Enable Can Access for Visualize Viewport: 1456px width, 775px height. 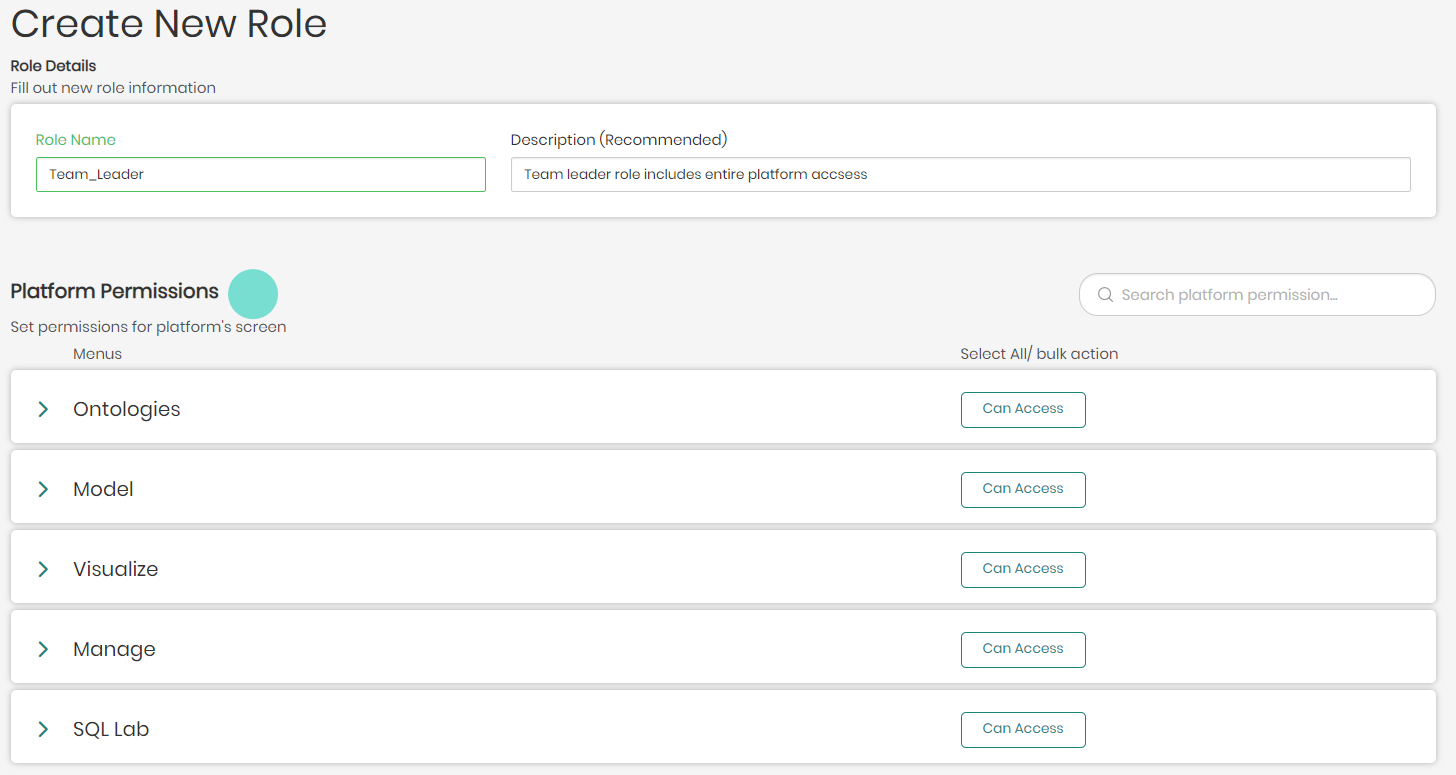point(1023,569)
